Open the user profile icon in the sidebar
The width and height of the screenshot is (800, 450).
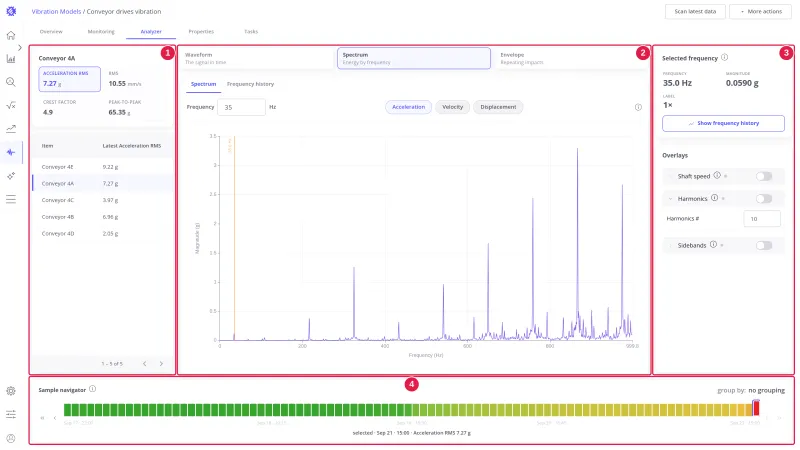[11, 438]
